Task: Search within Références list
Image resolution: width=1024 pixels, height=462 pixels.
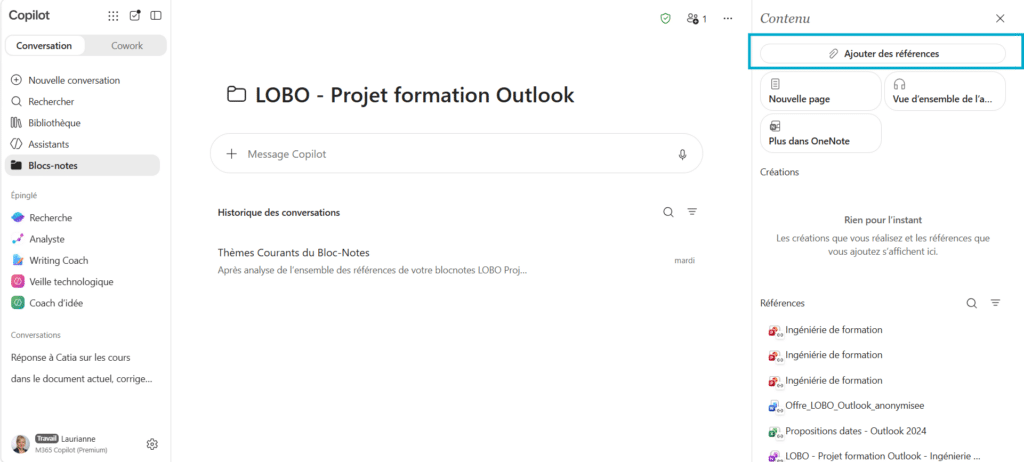Action: (972, 303)
